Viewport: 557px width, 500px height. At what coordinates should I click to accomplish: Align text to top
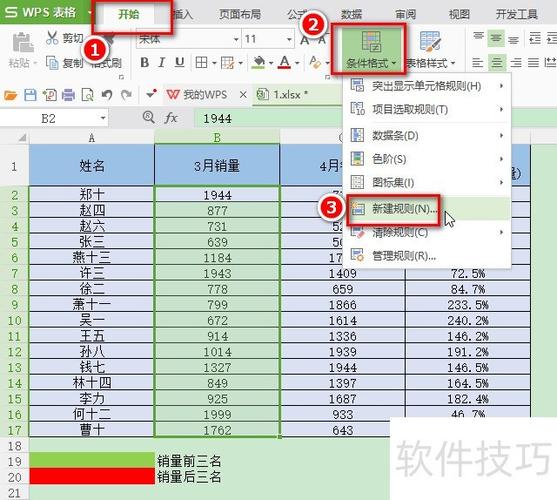[x=478, y=38]
